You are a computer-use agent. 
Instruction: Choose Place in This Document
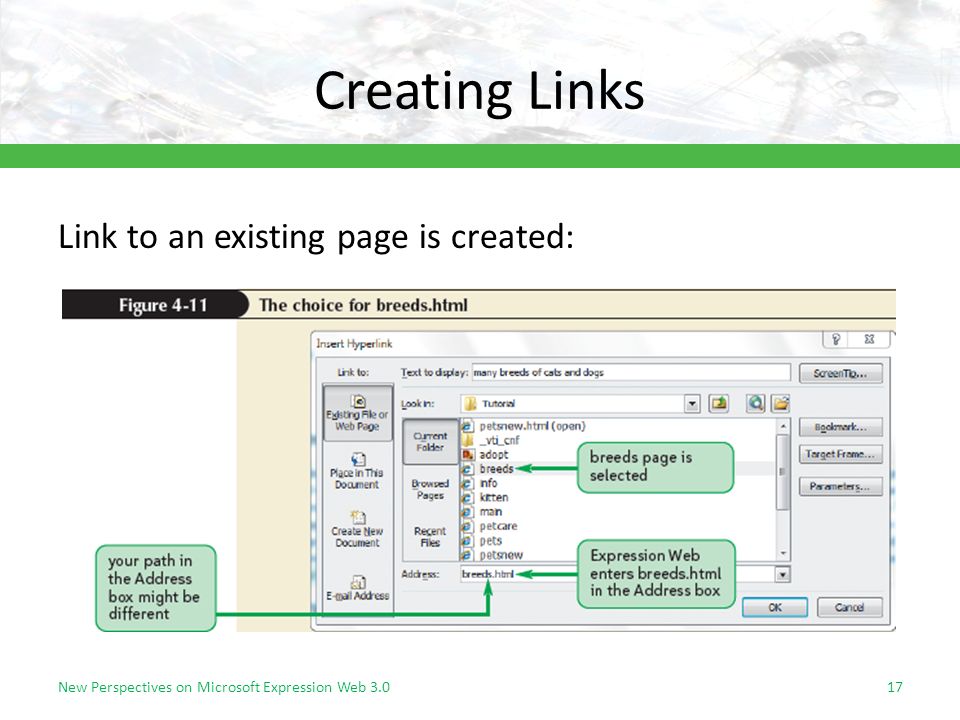(x=357, y=471)
